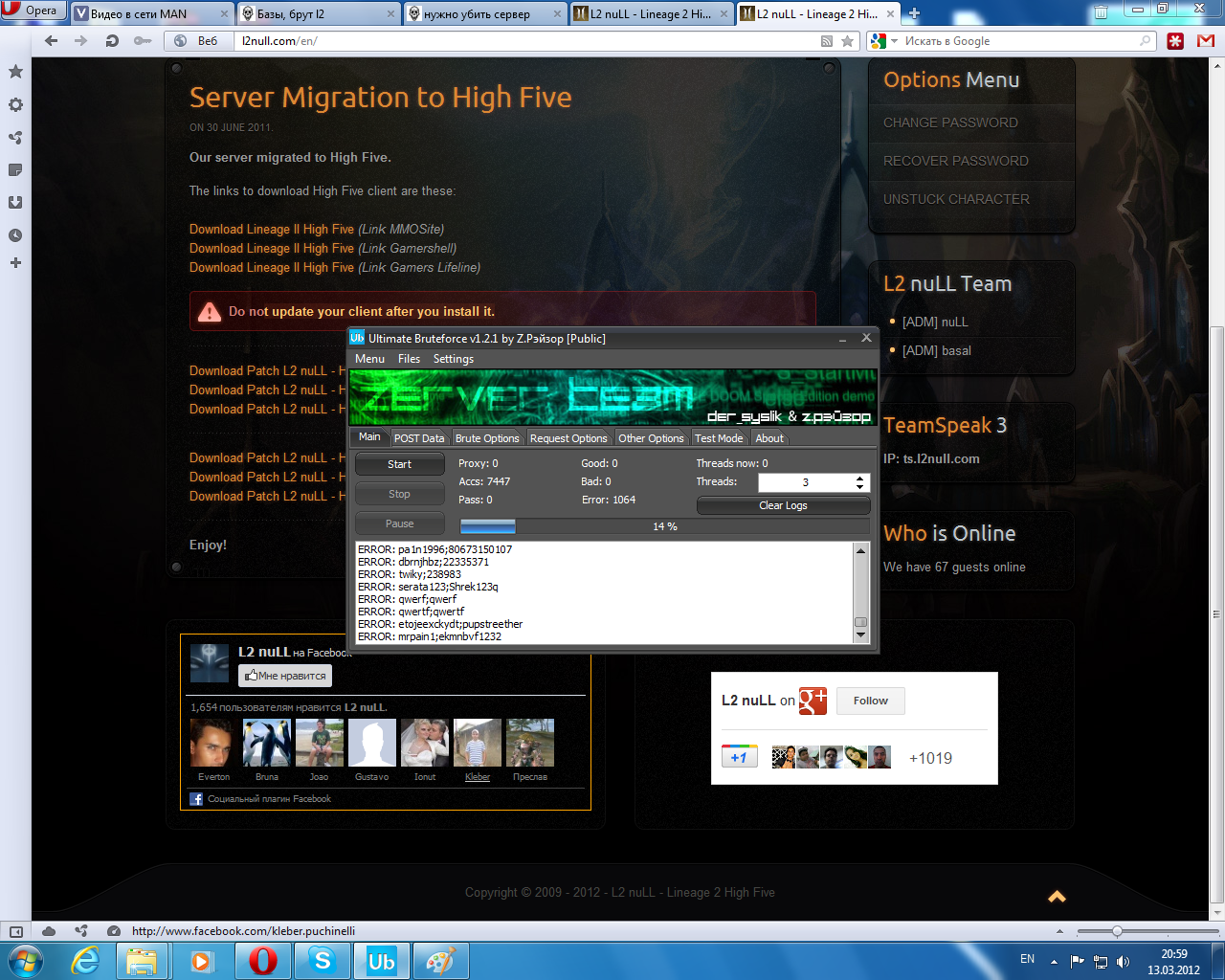Open the About tab in Bruteforce

click(769, 438)
